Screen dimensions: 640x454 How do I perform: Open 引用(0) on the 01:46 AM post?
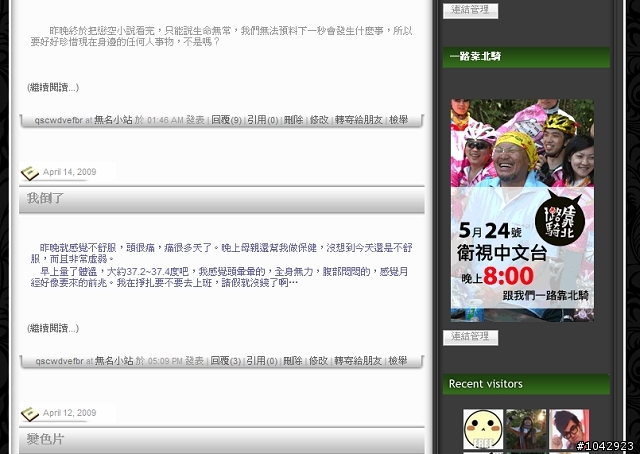click(262, 120)
